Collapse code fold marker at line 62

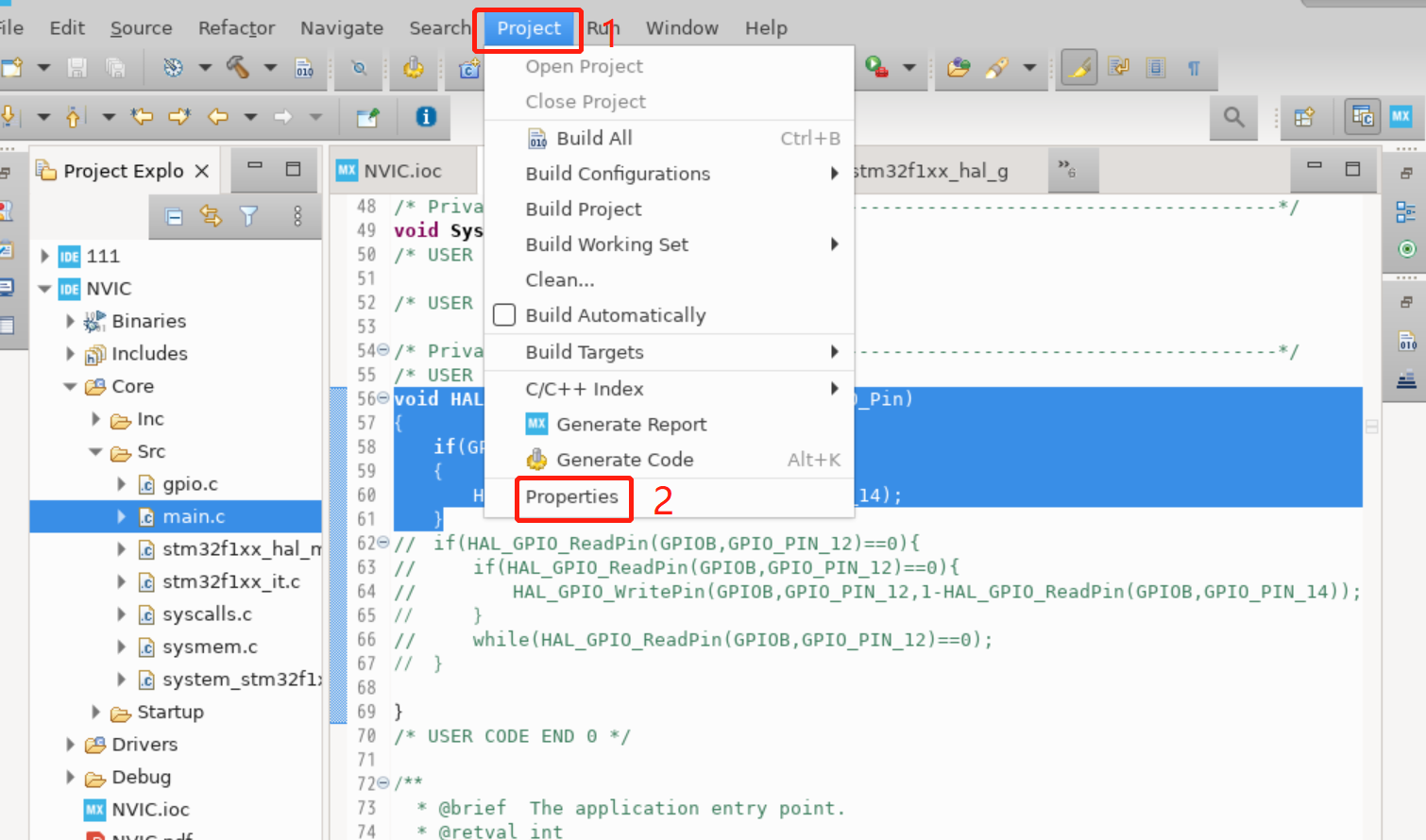point(383,543)
